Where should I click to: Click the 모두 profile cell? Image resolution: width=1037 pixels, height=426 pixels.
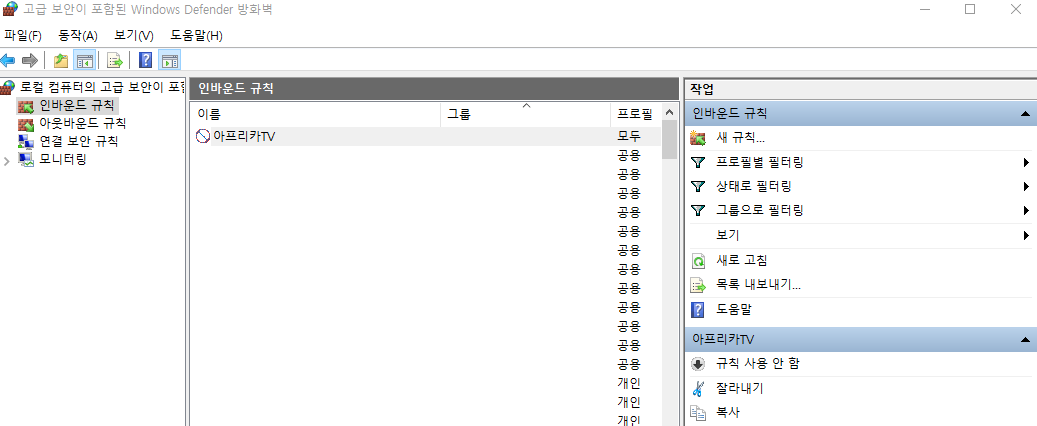[628, 136]
